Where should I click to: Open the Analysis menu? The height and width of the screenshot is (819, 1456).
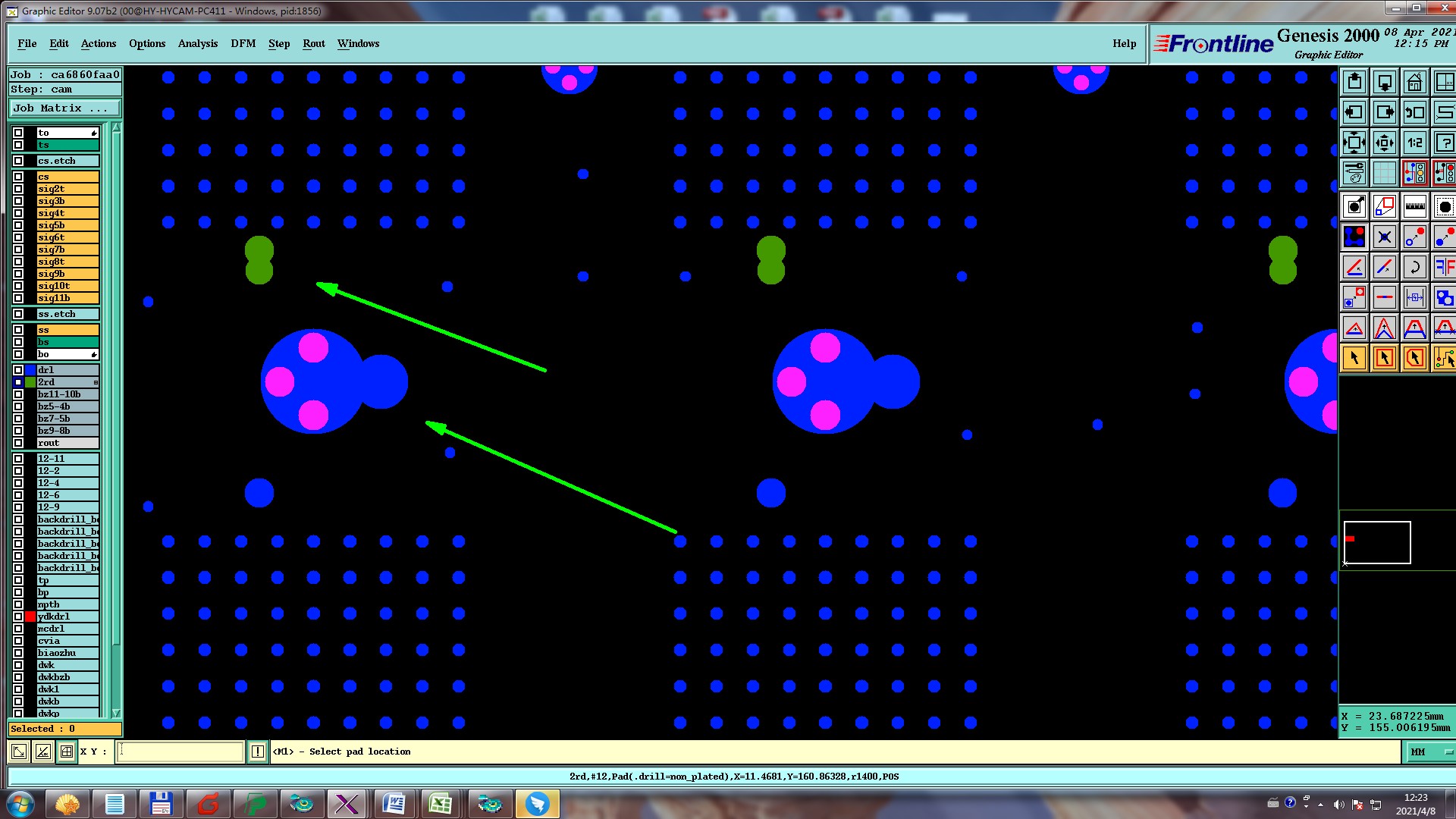point(197,43)
